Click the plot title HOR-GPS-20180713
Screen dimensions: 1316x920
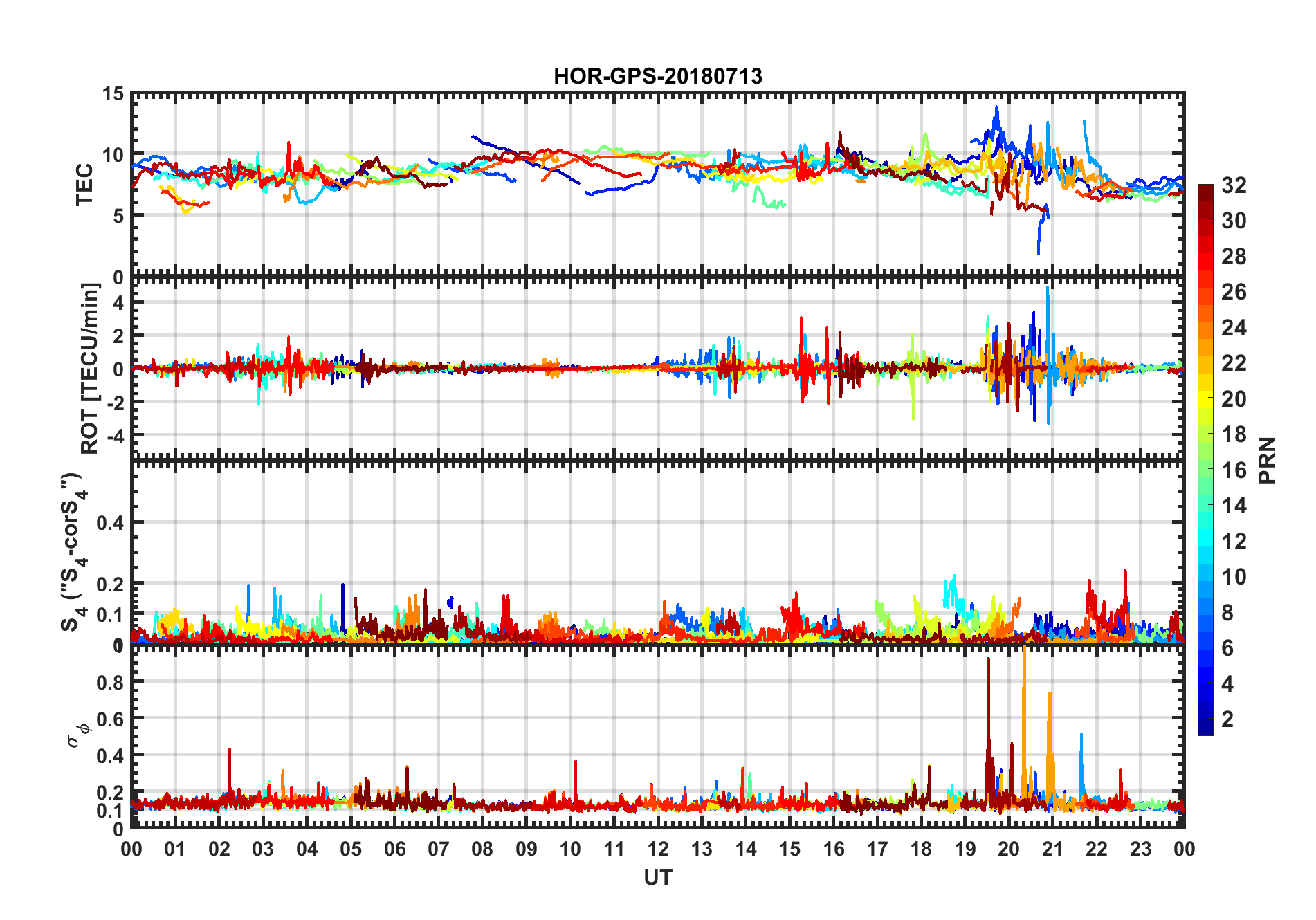(658, 76)
